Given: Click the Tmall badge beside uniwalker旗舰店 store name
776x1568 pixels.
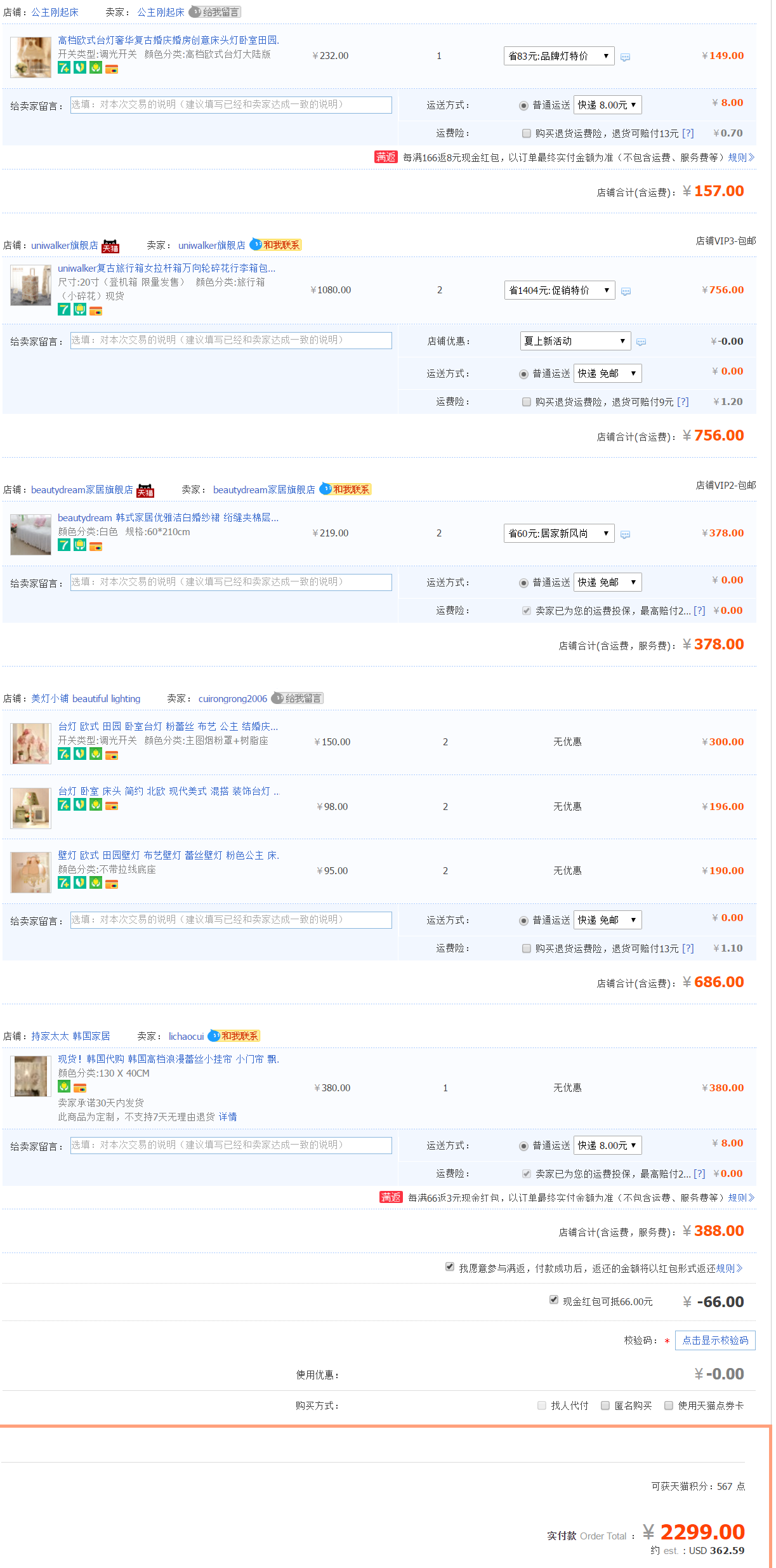Looking at the screenshot, I should click(x=111, y=246).
